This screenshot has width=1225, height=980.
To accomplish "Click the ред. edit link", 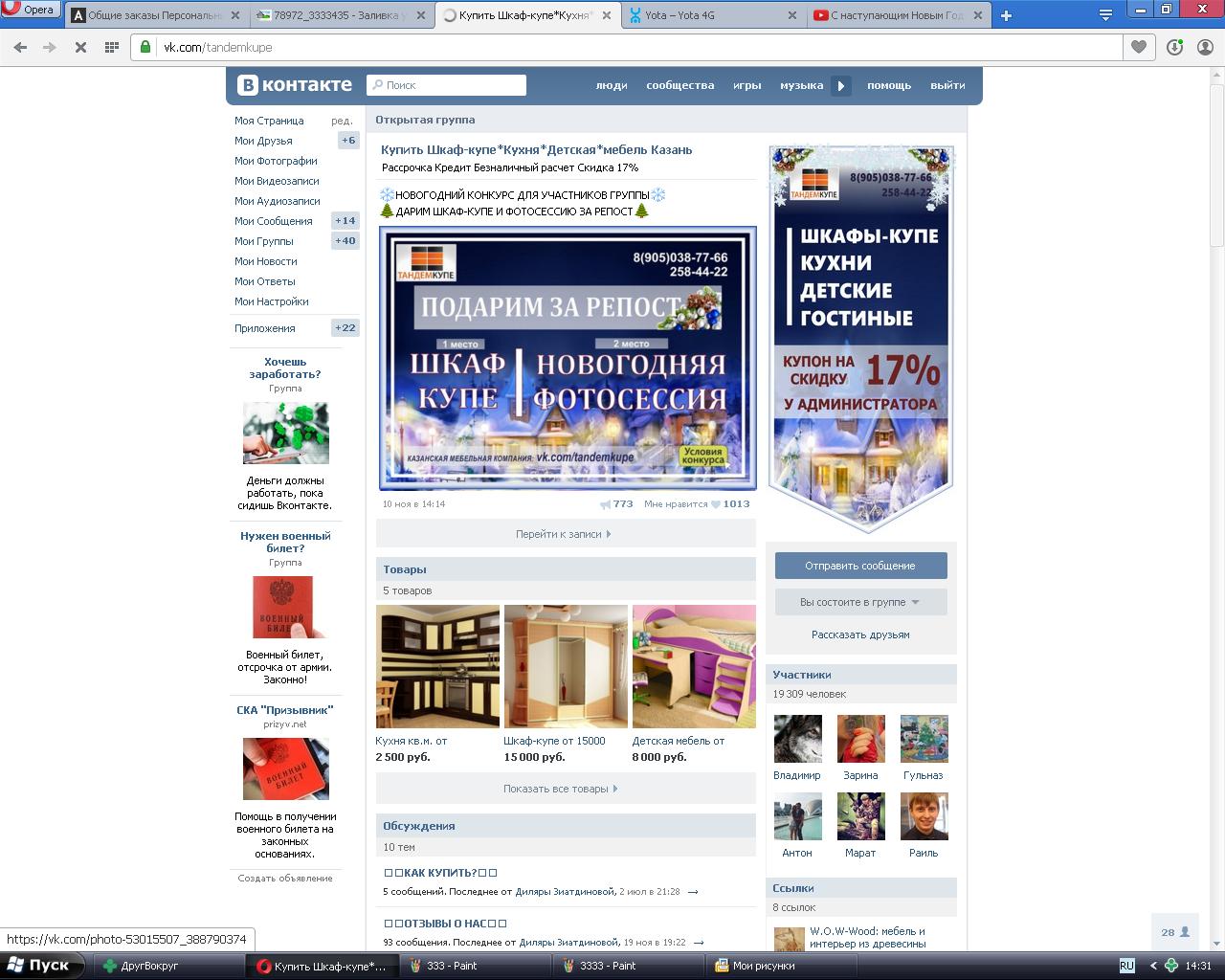I will [342, 121].
